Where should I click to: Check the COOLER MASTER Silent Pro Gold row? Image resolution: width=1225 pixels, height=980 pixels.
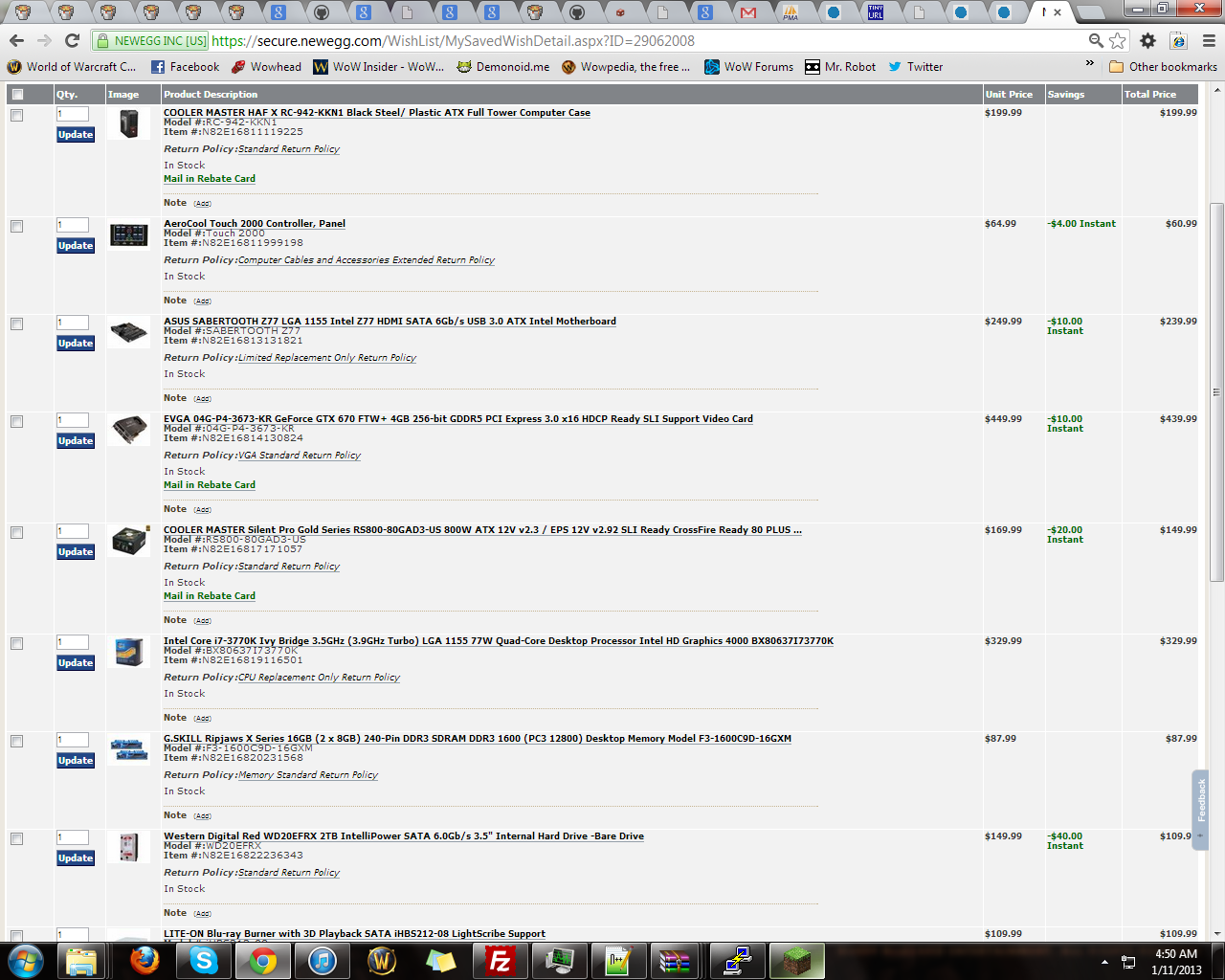(x=17, y=532)
